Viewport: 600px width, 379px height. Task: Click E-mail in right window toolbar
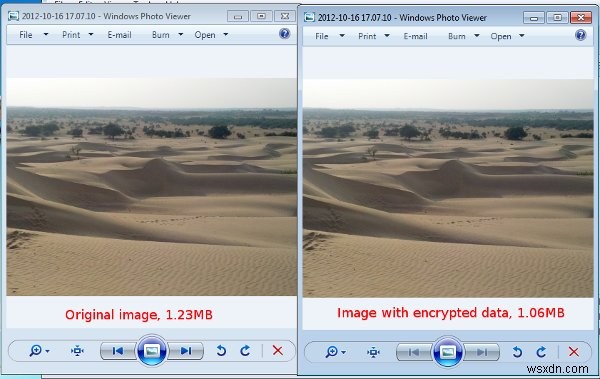415,36
